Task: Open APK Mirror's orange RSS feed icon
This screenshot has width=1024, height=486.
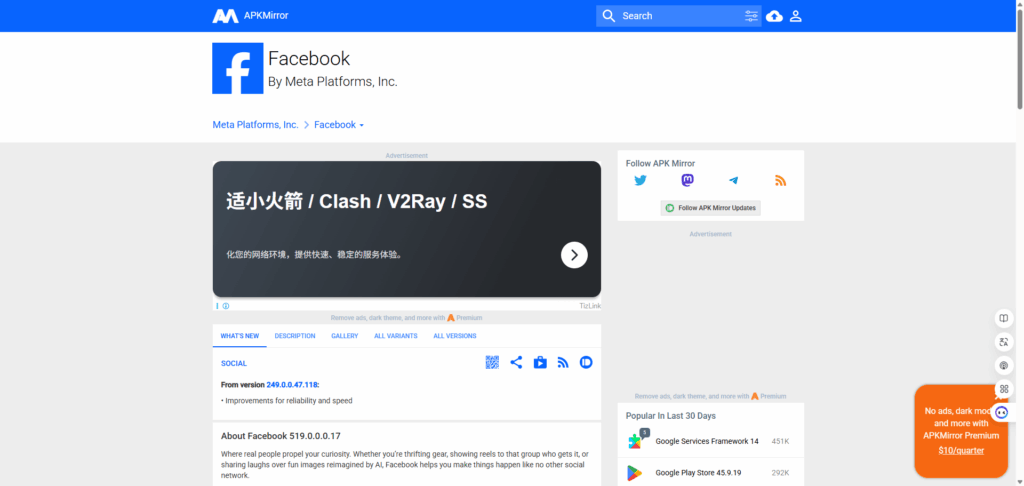Action: (780, 180)
